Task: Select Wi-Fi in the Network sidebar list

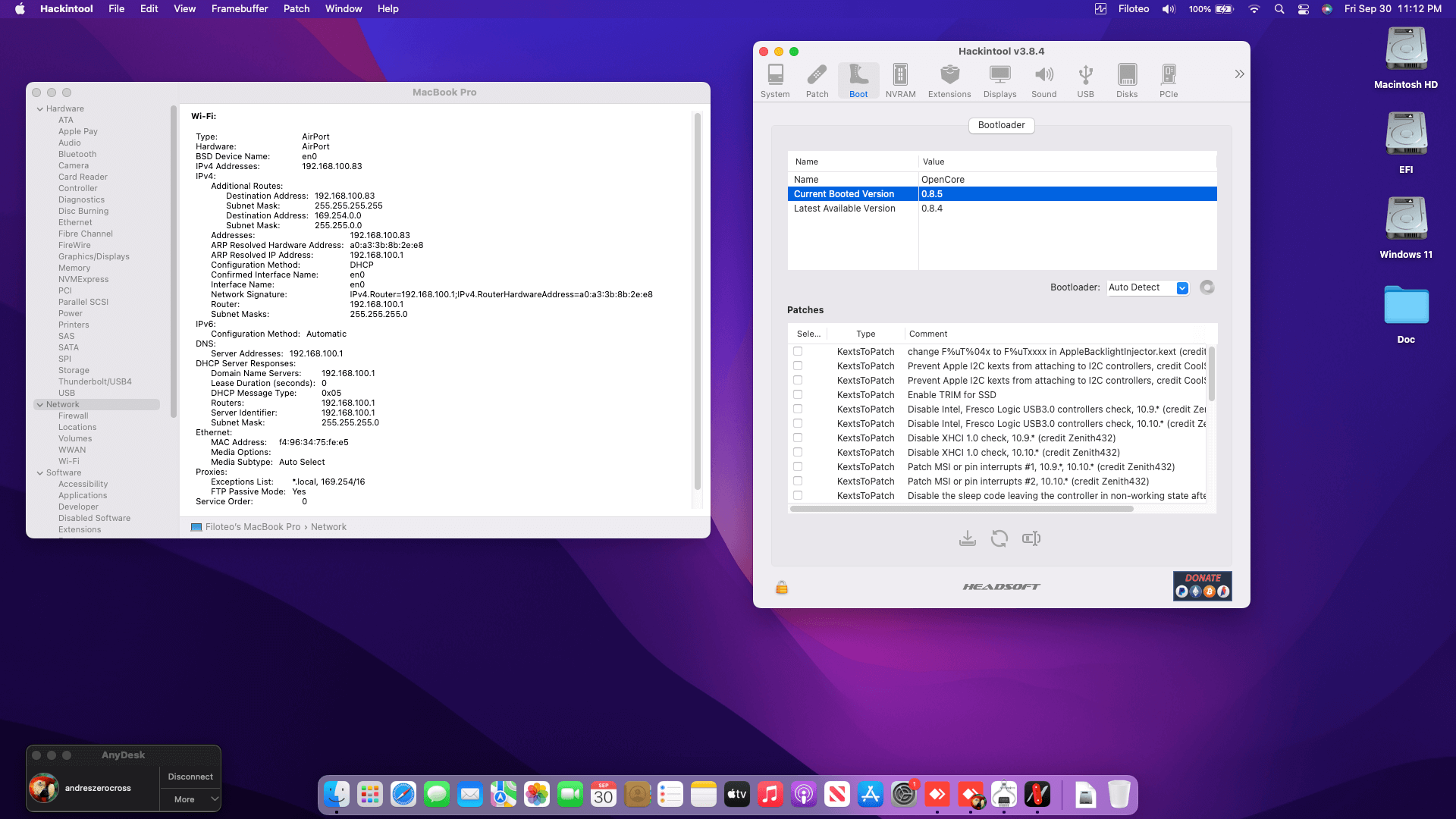Action: pyautogui.click(x=69, y=461)
